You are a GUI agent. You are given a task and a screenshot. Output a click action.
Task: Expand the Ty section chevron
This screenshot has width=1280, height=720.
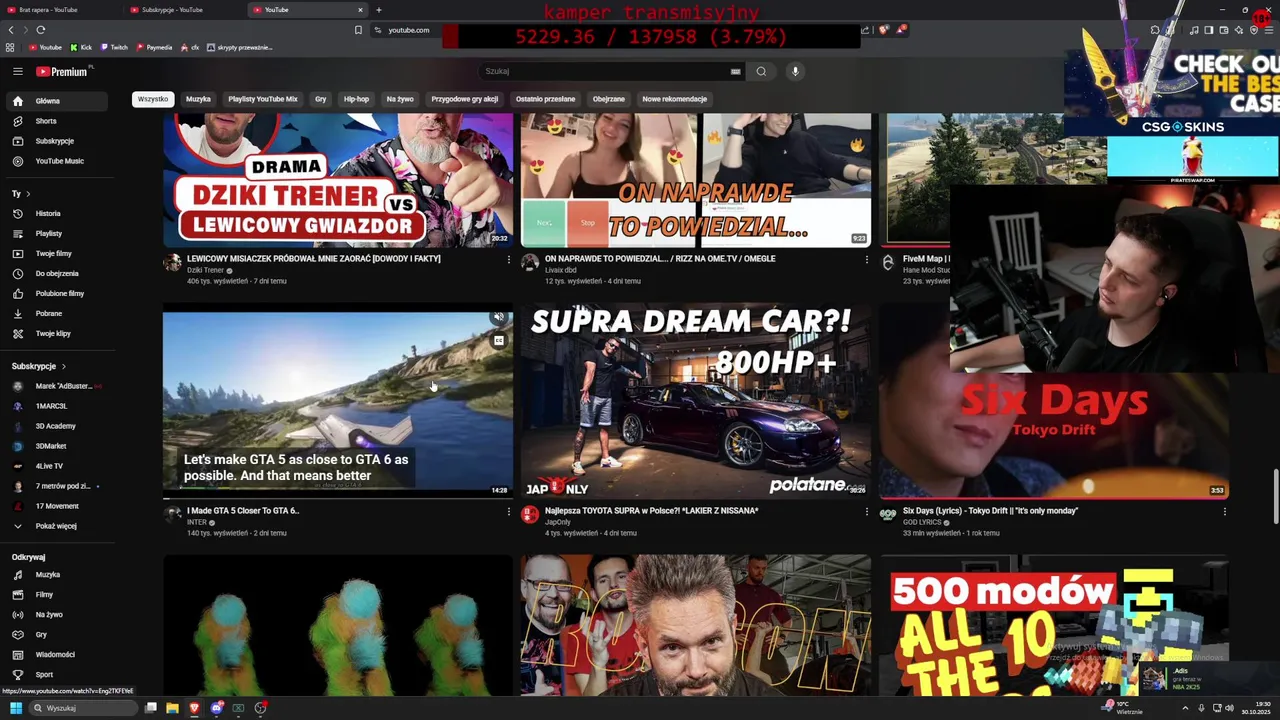click(28, 194)
